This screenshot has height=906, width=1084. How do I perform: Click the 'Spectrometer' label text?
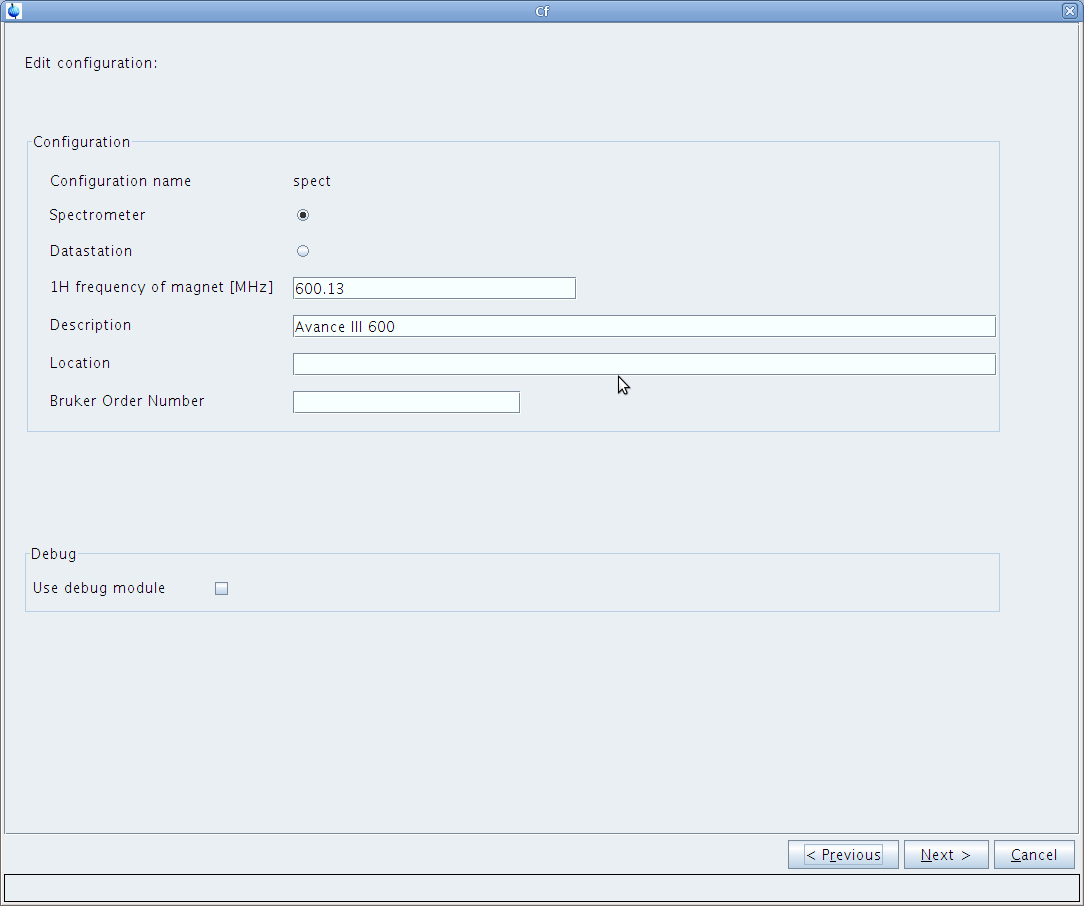pos(97,215)
